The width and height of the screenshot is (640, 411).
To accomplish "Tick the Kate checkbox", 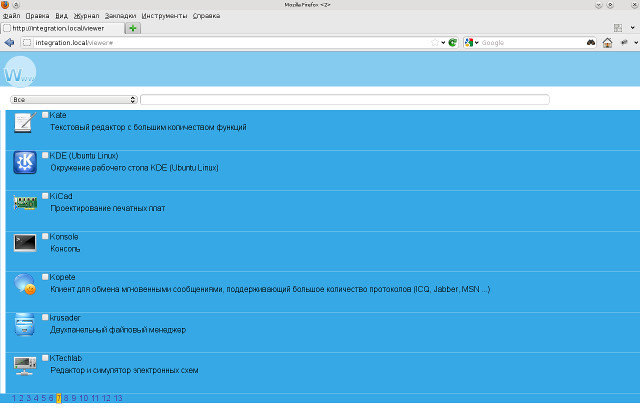I will [x=45, y=115].
